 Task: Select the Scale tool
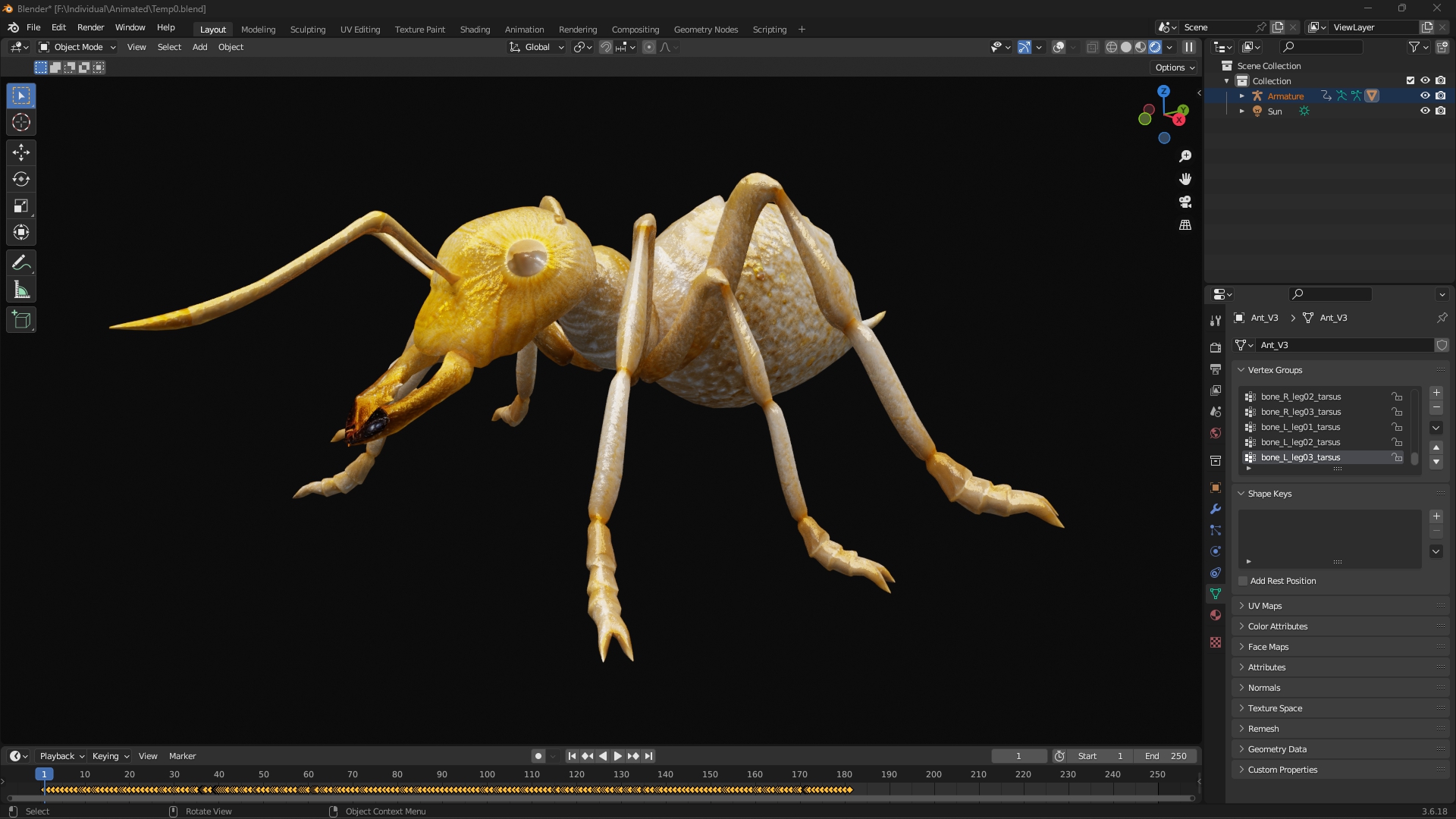21,206
